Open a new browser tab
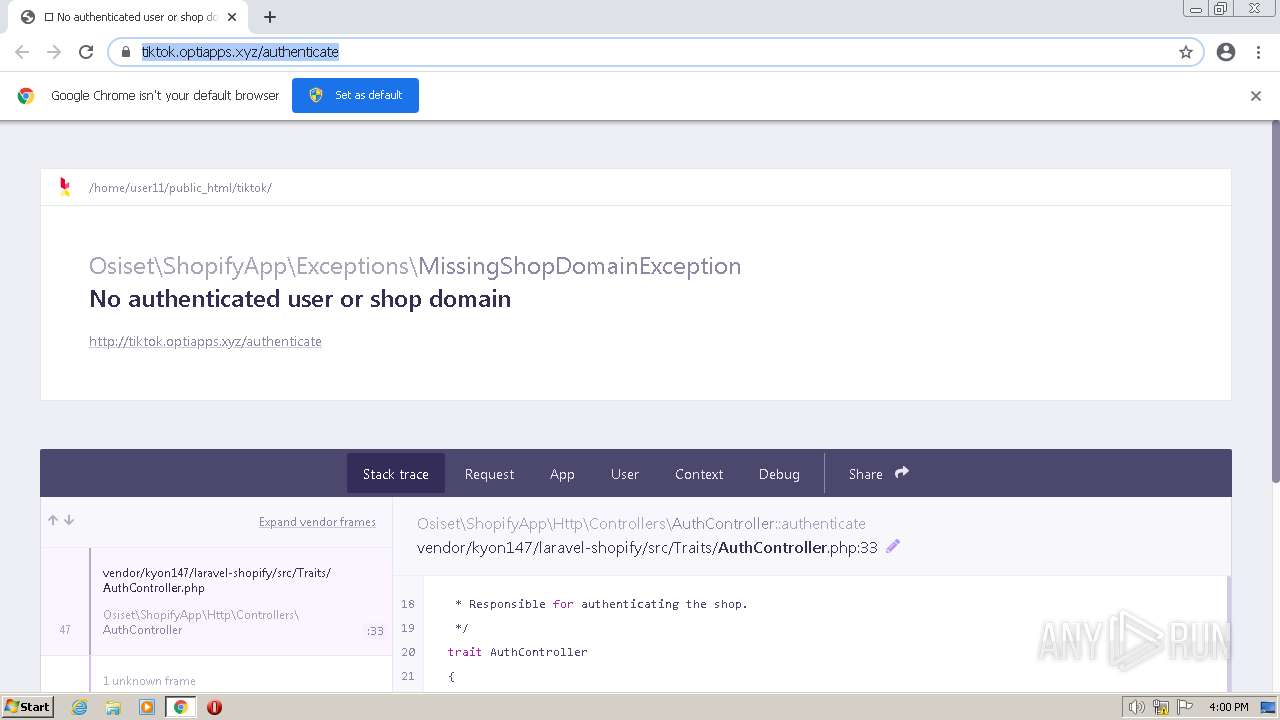This screenshot has width=1280, height=720. pyautogui.click(x=270, y=17)
